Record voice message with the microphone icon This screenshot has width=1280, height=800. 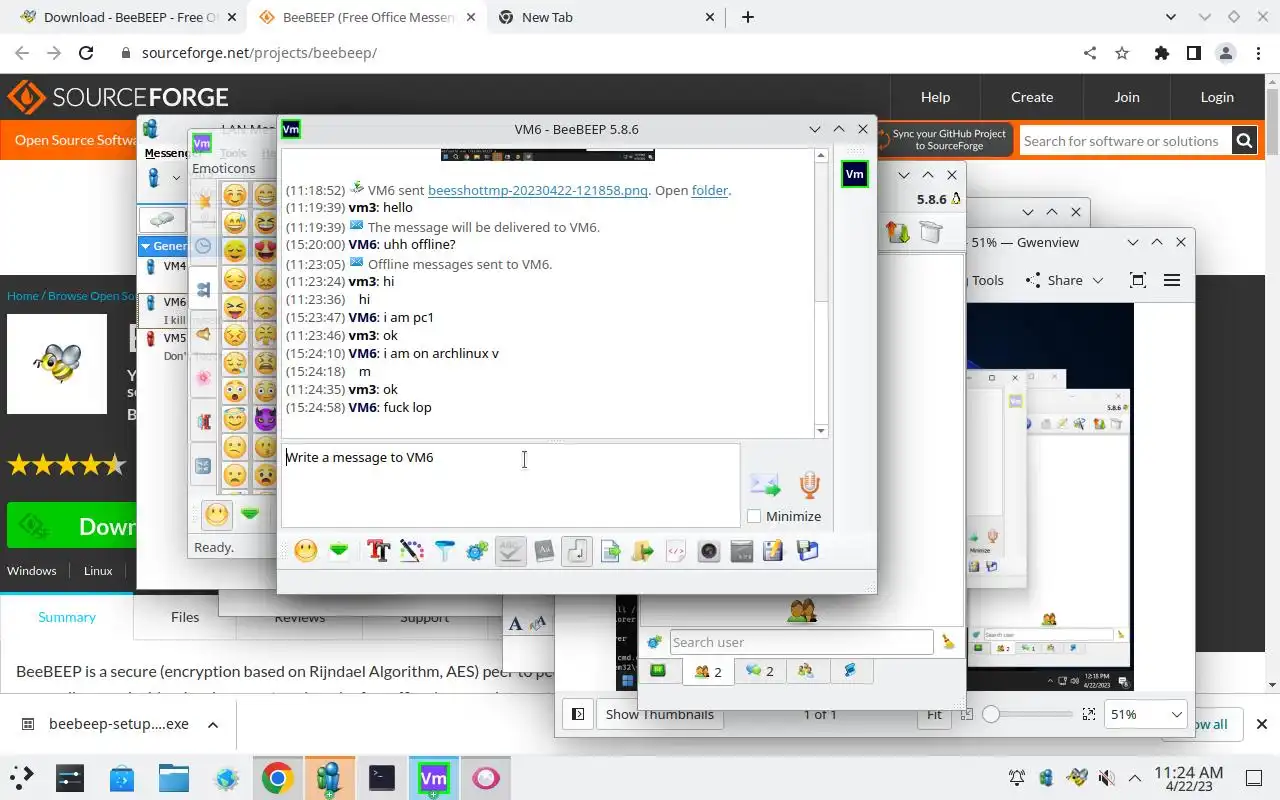(809, 485)
